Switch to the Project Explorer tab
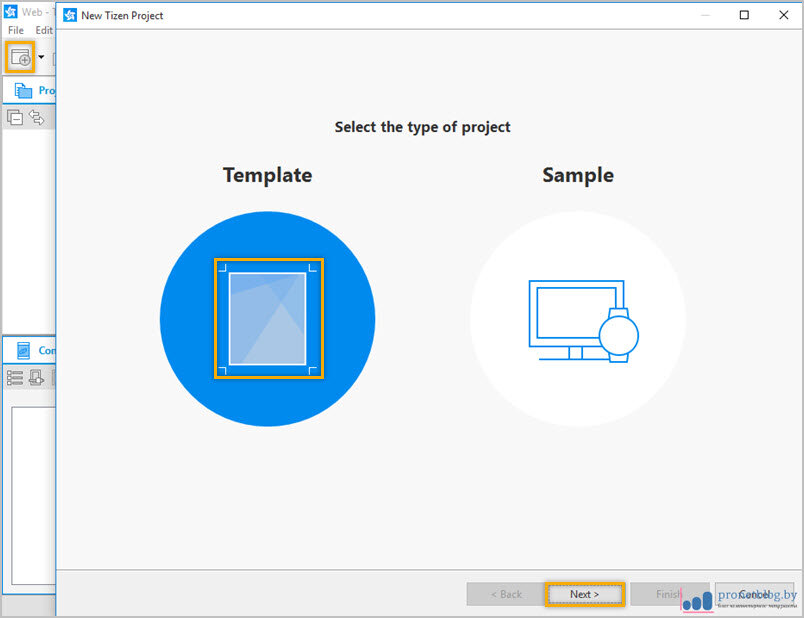Screen dimensions: 804x618 33,90
